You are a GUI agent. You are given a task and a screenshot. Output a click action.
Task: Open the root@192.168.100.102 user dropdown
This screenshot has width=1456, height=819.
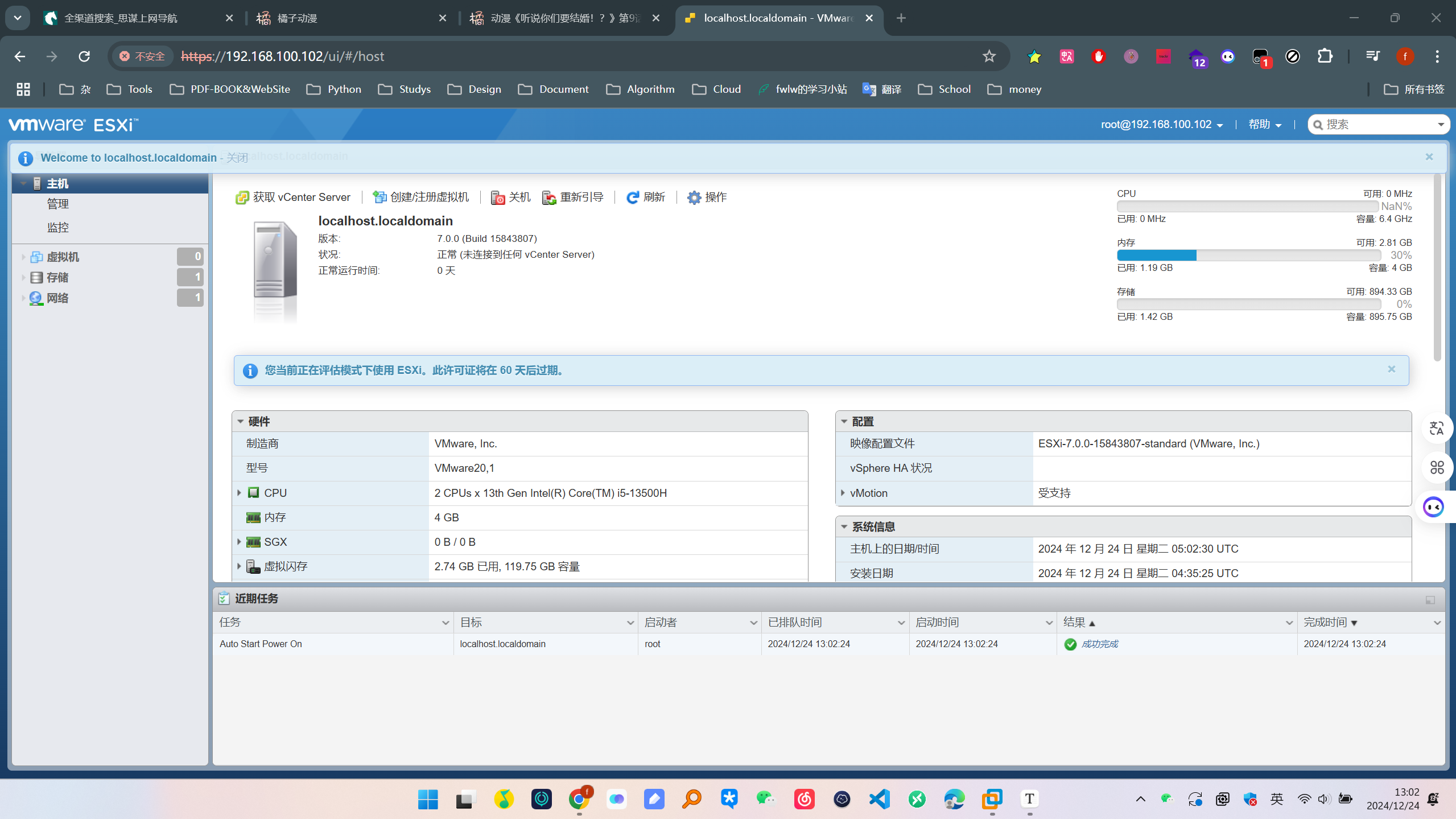[x=1162, y=125]
